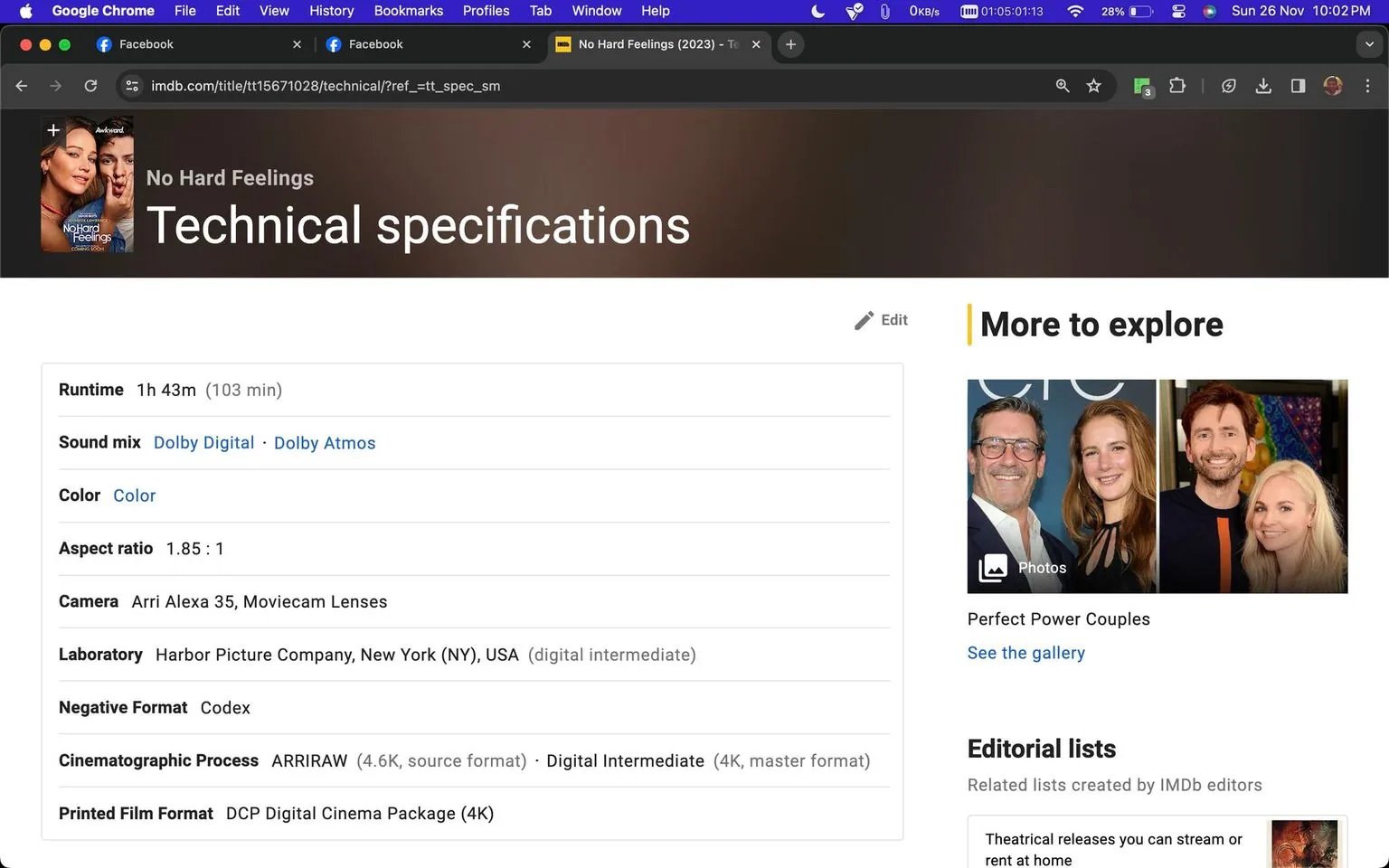Click the plus icon on the movie poster
The image size is (1389, 868).
pyautogui.click(x=53, y=129)
